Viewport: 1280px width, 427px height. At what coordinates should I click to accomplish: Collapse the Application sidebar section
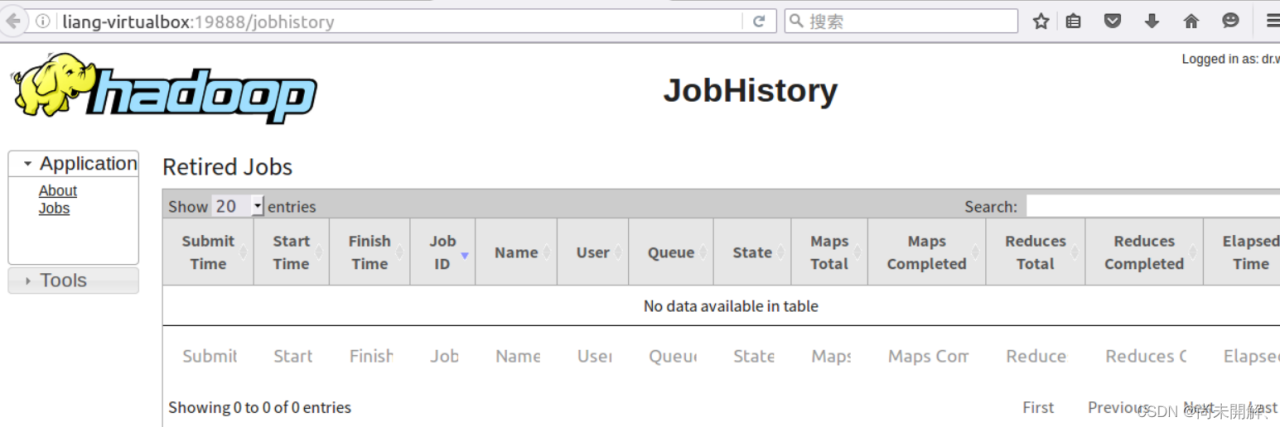point(73,164)
